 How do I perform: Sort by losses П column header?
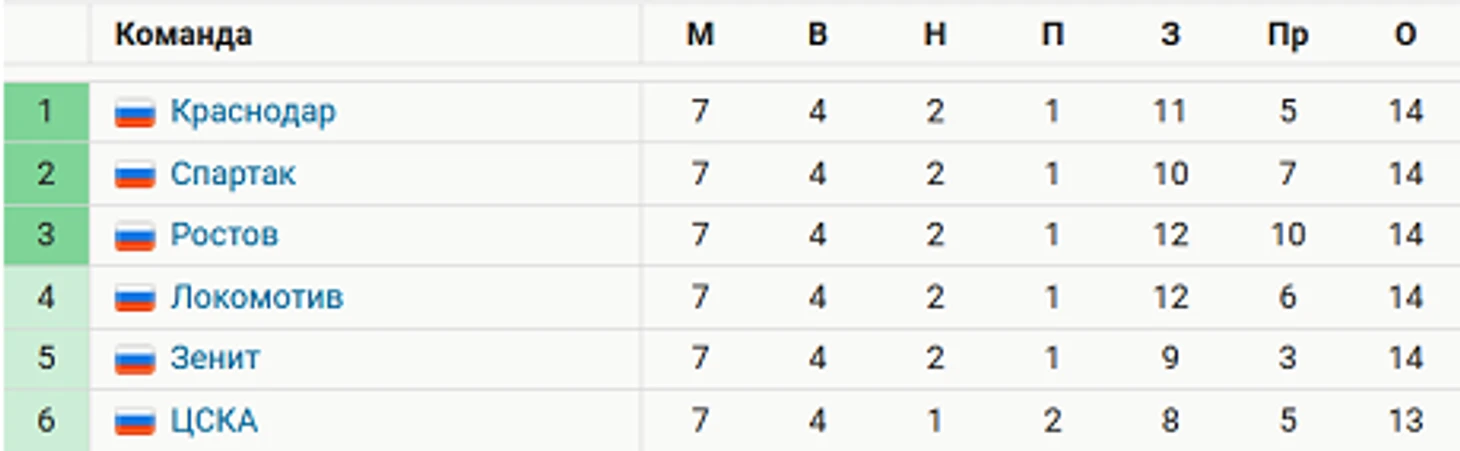1052,35
